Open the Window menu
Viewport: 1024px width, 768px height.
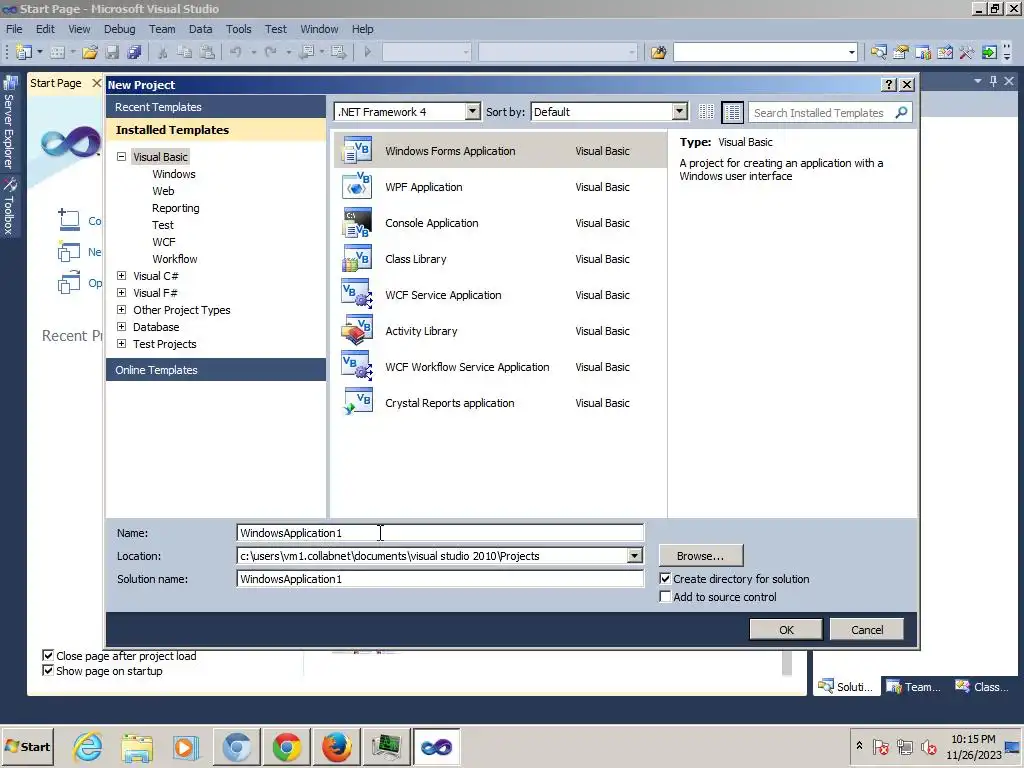click(x=319, y=29)
